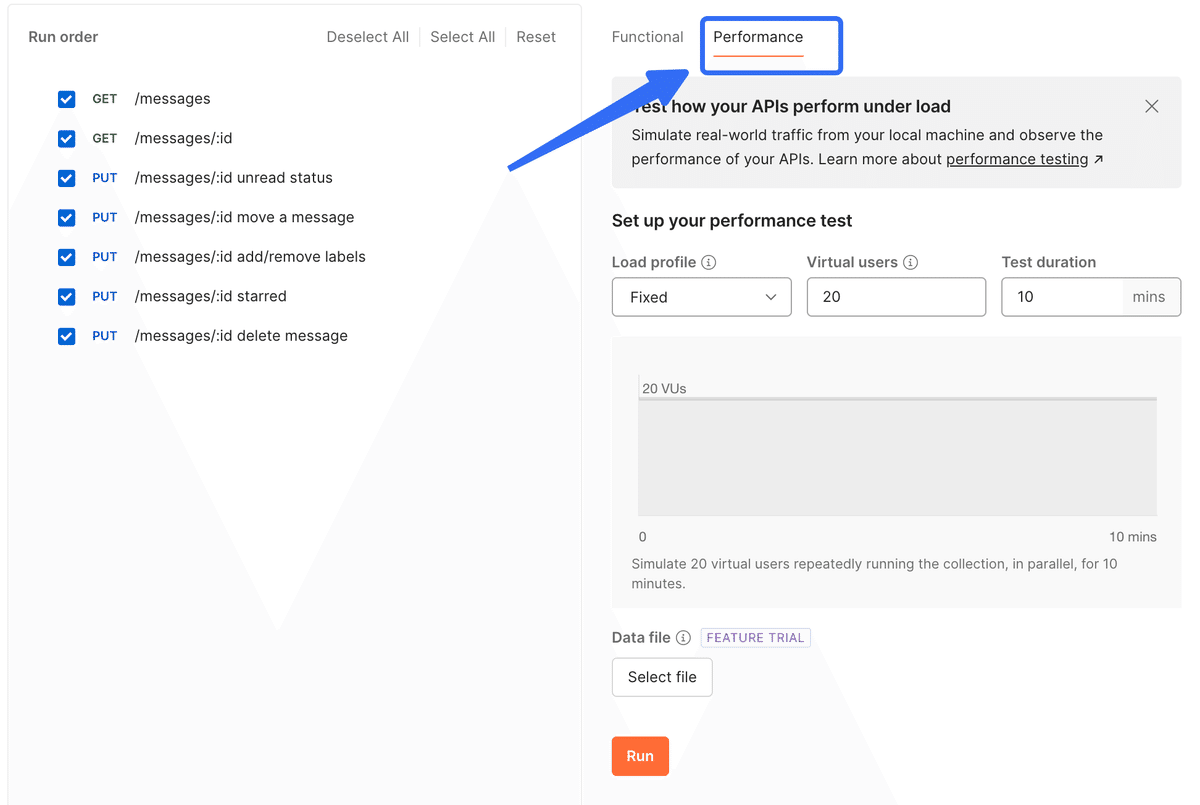Click the Virtual users input field
This screenshot has width=1200, height=805.
click(x=896, y=297)
